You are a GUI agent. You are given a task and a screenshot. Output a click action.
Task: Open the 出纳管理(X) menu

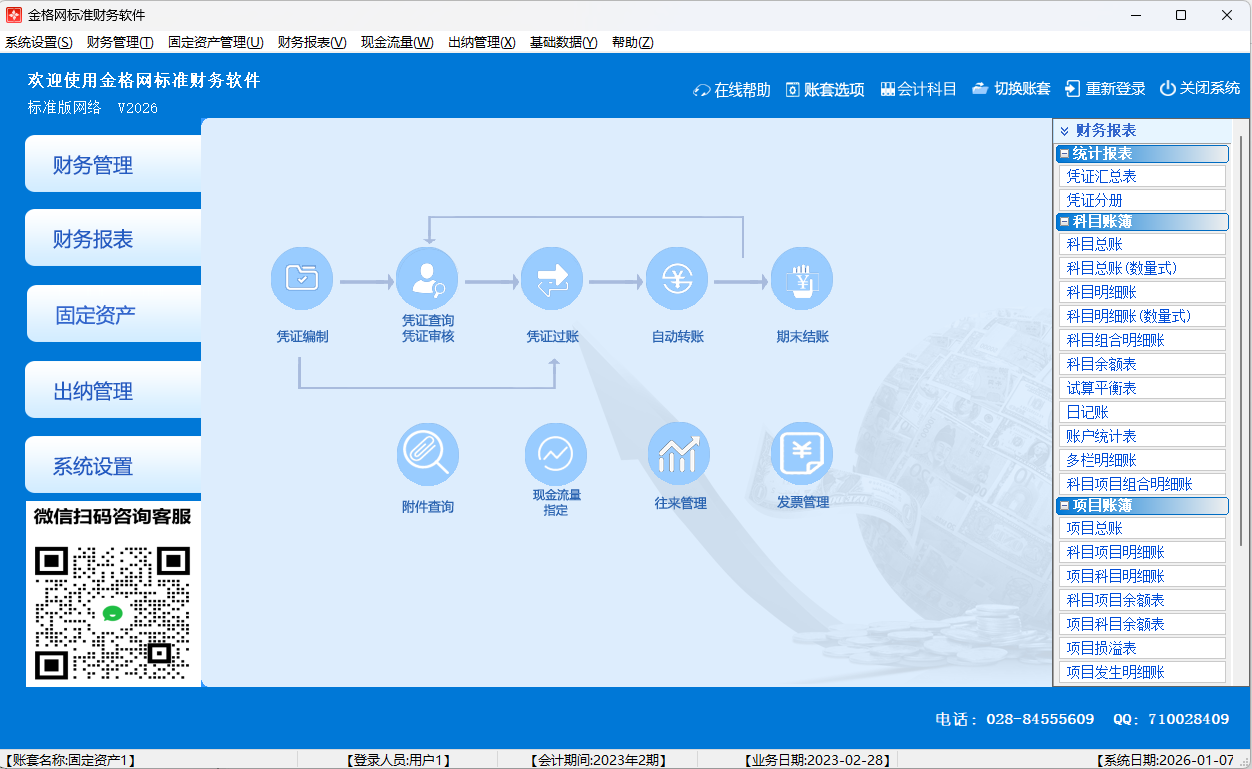(481, 42)
